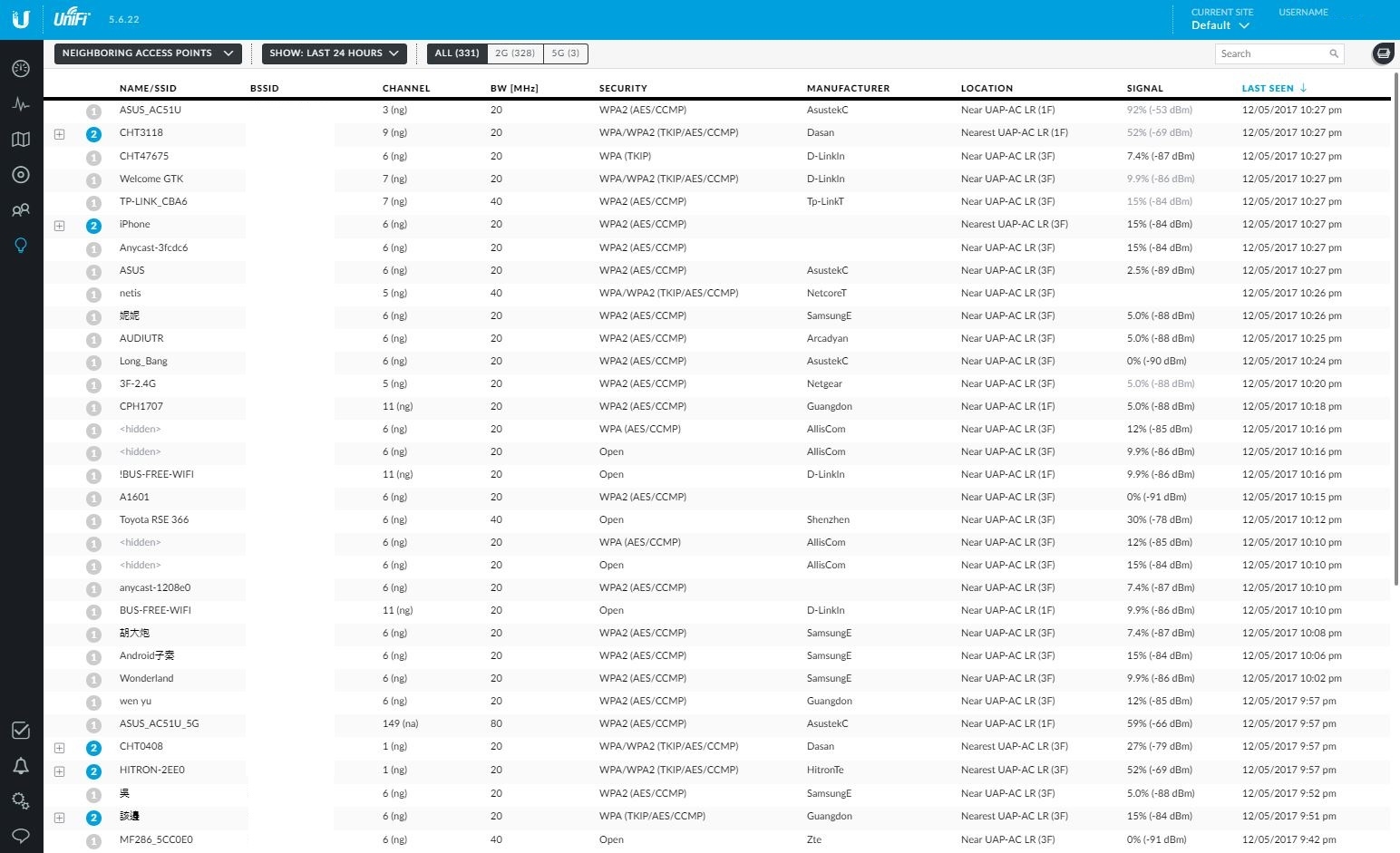Screen dimensions: 1400x853
Task: Sort by Channel column header
Action: [x=406, y=88]
